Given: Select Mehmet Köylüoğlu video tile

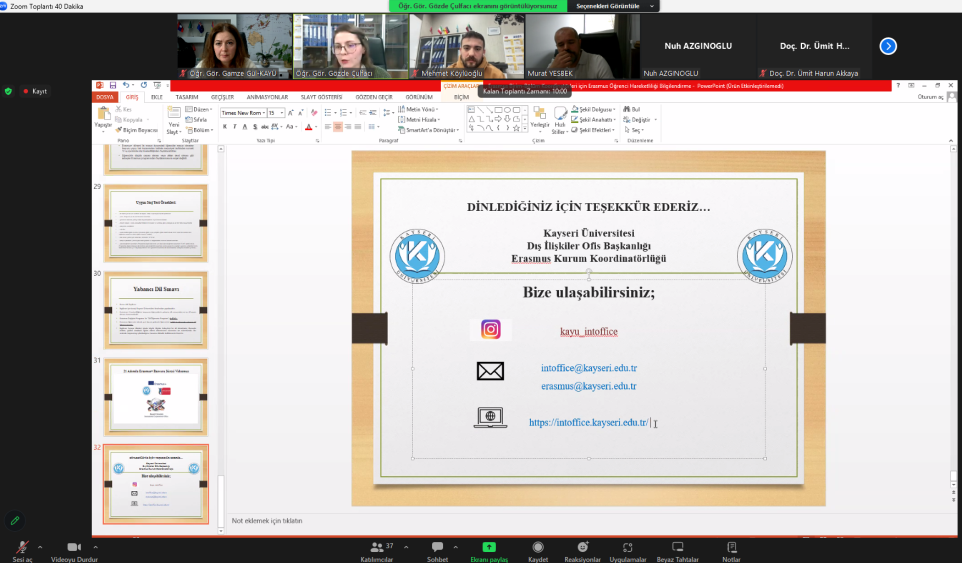Looking at the screenshot, I should pyautogui.click(x=466, y=46).
